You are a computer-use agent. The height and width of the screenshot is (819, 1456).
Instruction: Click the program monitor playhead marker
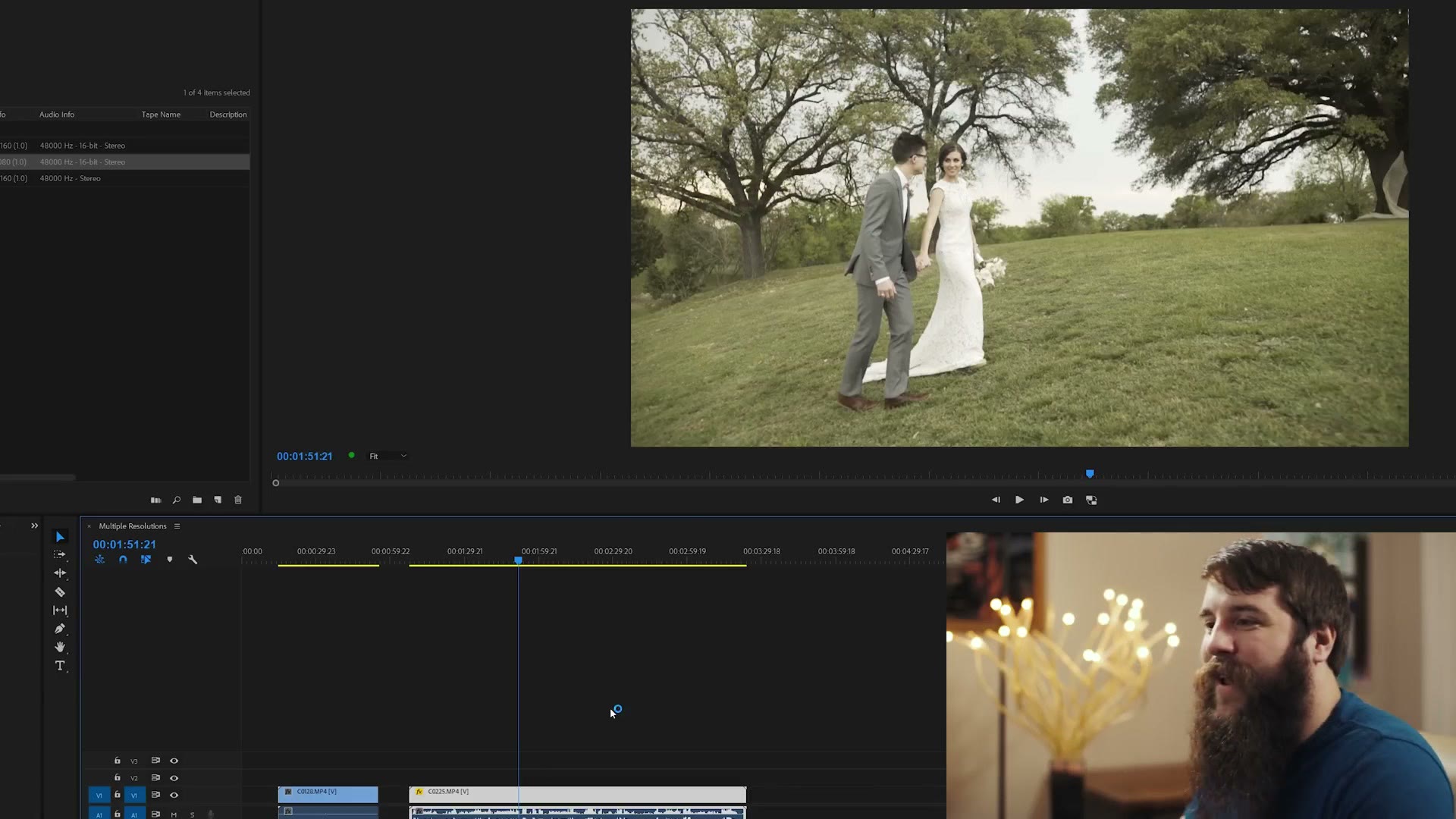click(1090, 474)
